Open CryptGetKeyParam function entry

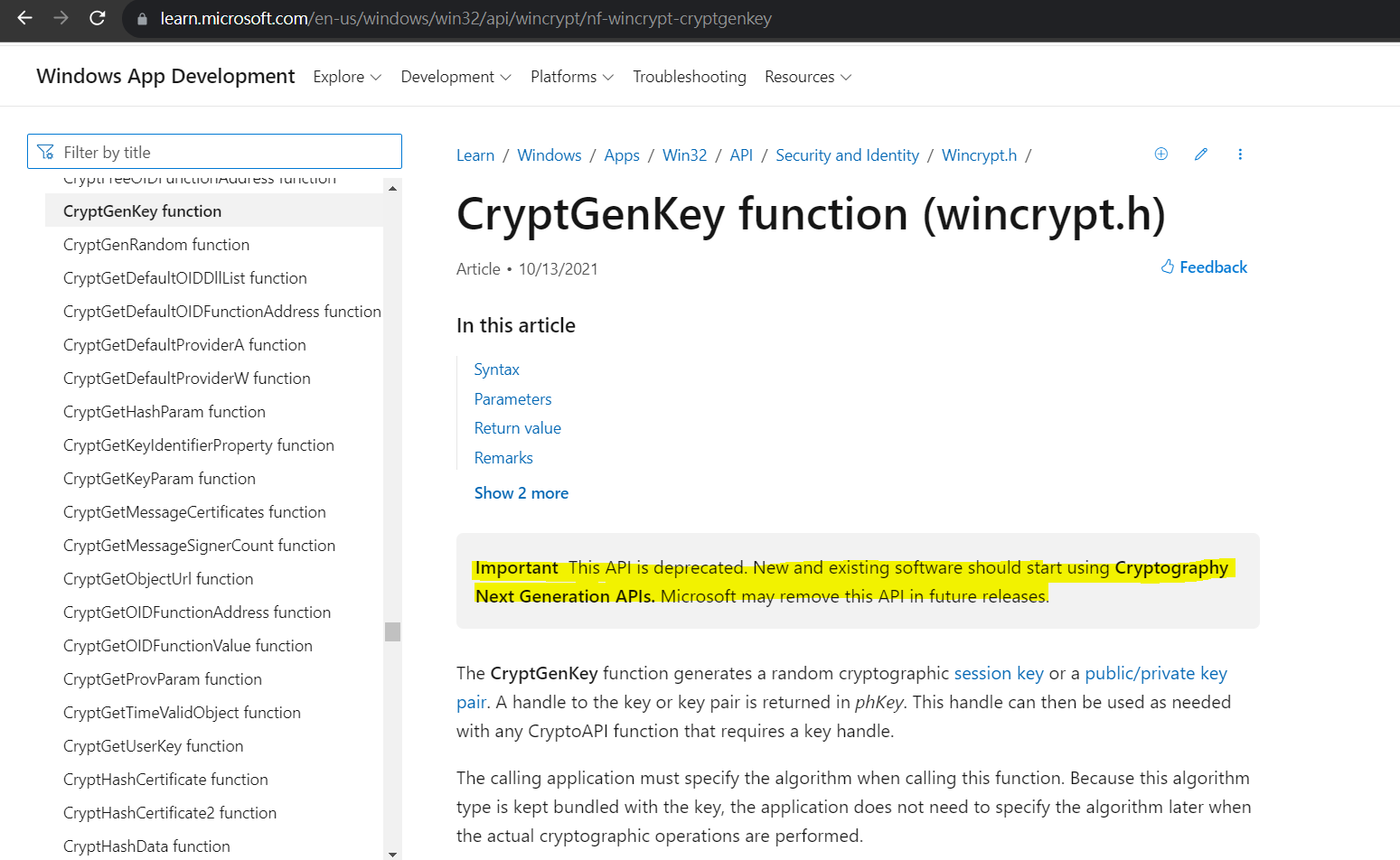159,479
